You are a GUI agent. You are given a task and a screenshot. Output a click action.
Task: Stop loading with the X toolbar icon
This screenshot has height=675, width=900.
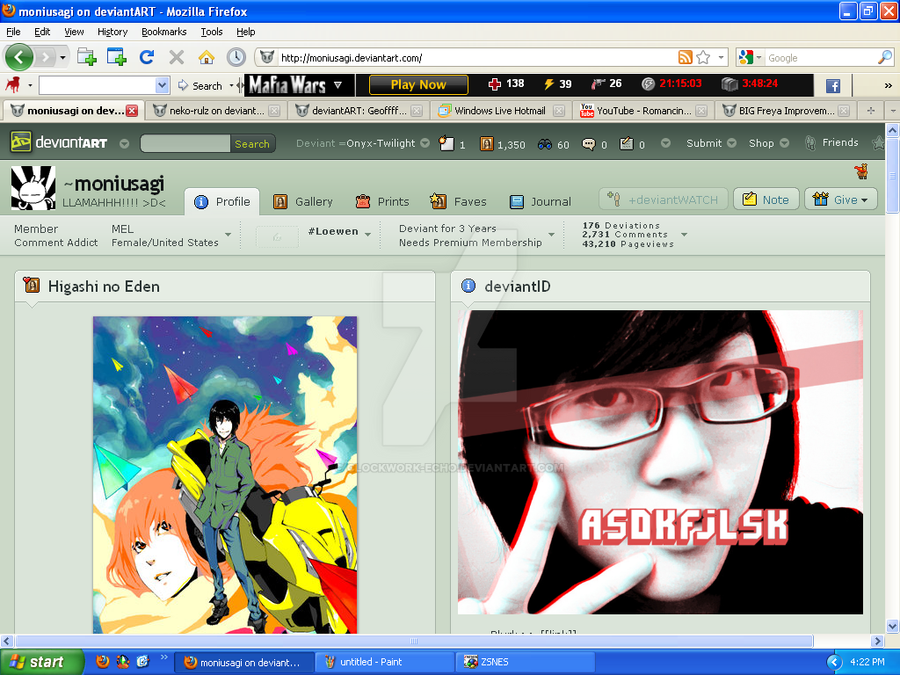coord(177,57)
